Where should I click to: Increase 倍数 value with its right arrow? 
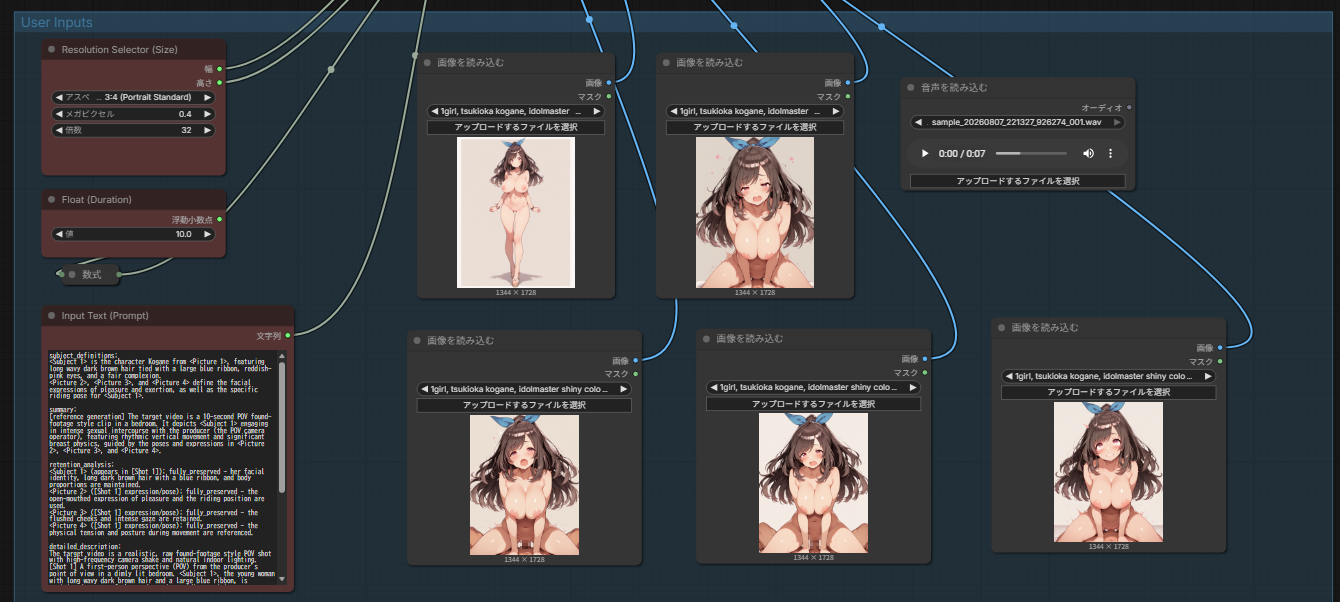tap(208, 130)
